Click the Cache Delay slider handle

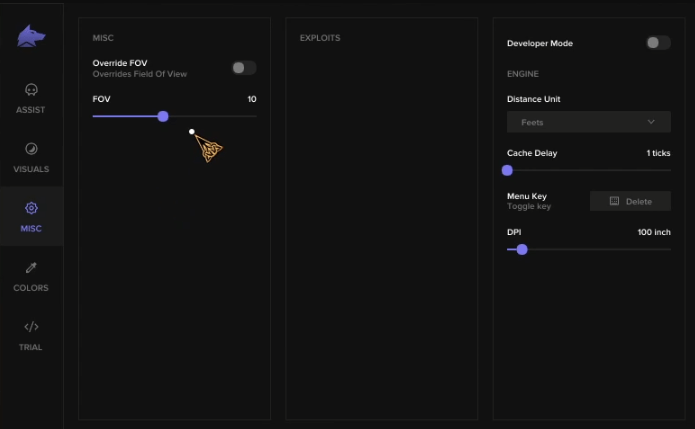point(507,170)
